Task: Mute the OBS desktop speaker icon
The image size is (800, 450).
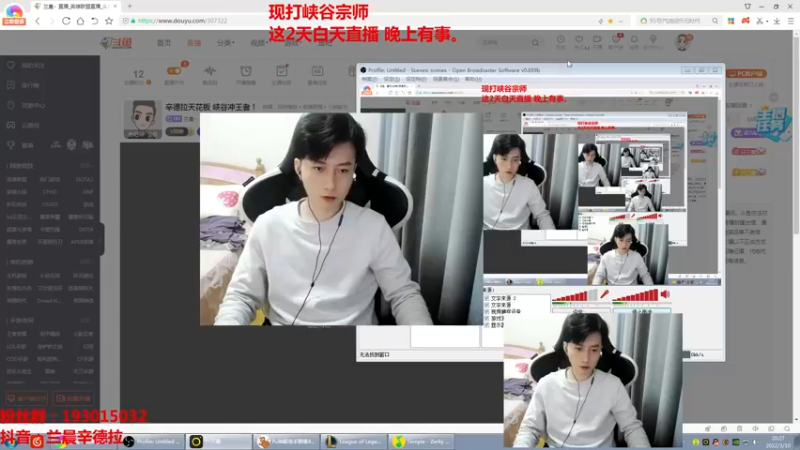Action: (665, 294)
